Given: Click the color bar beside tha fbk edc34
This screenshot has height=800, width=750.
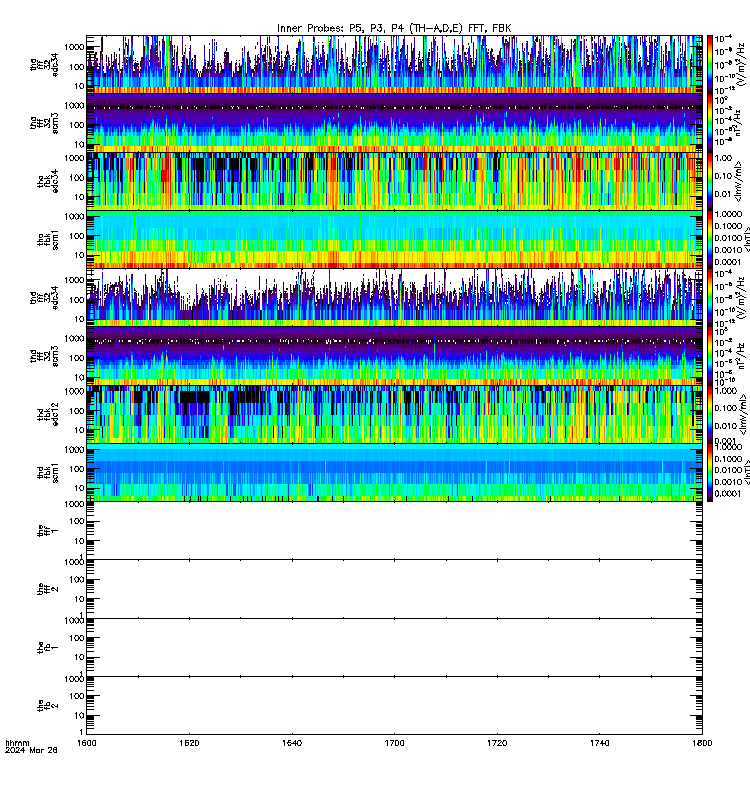Looking at the screenshot, I should (x=710, y=181).
